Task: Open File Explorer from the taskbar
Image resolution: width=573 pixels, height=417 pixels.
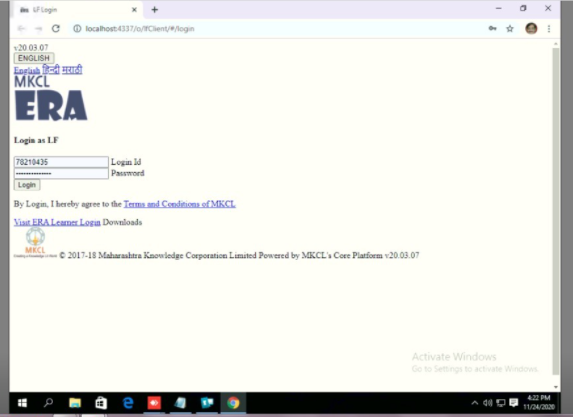Action: click(x=75, y=403)
